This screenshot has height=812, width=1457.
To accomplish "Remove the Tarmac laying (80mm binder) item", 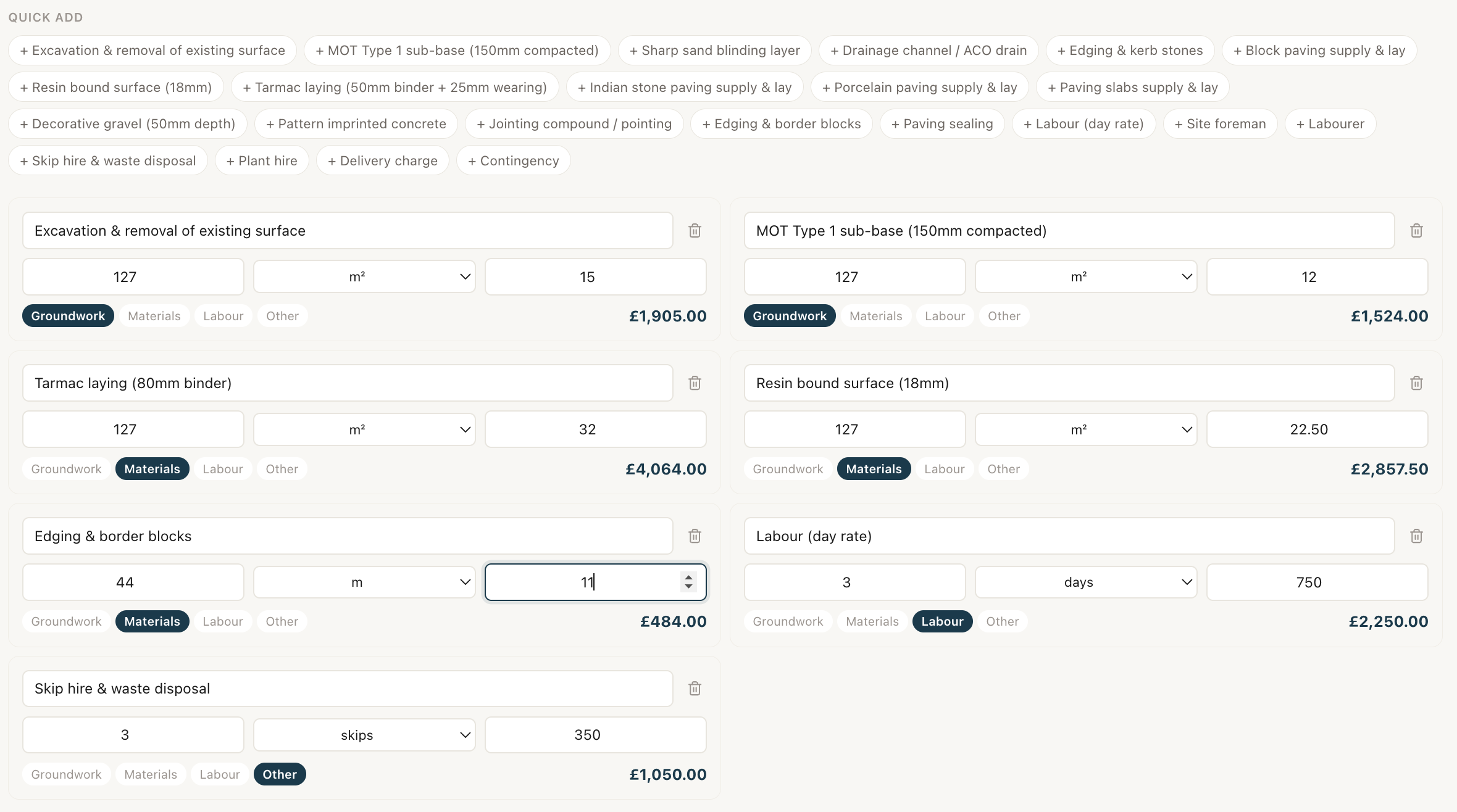I will [695, 383].
